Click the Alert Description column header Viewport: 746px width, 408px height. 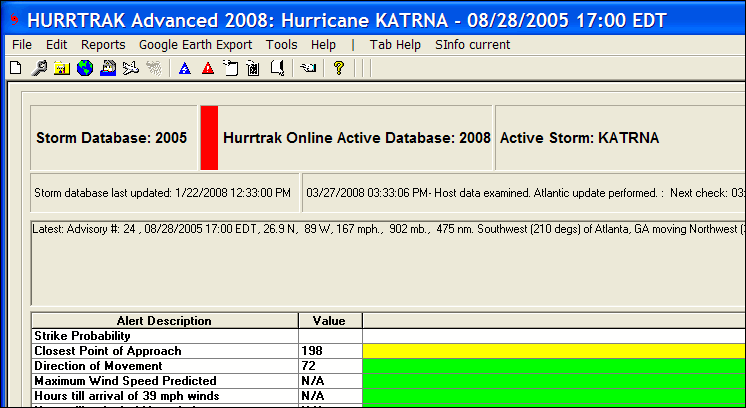point(165,321)
